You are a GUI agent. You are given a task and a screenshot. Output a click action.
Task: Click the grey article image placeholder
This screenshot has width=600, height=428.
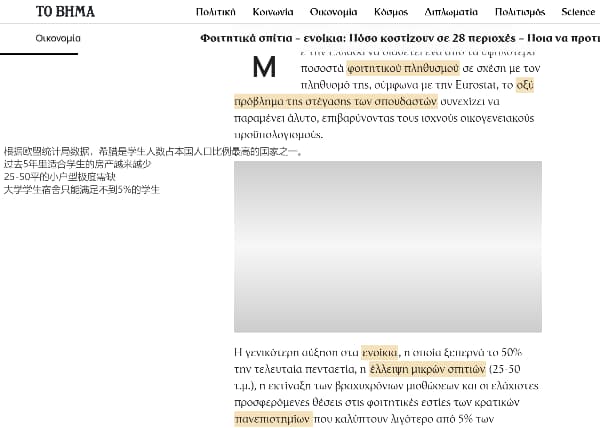(387, 246)
